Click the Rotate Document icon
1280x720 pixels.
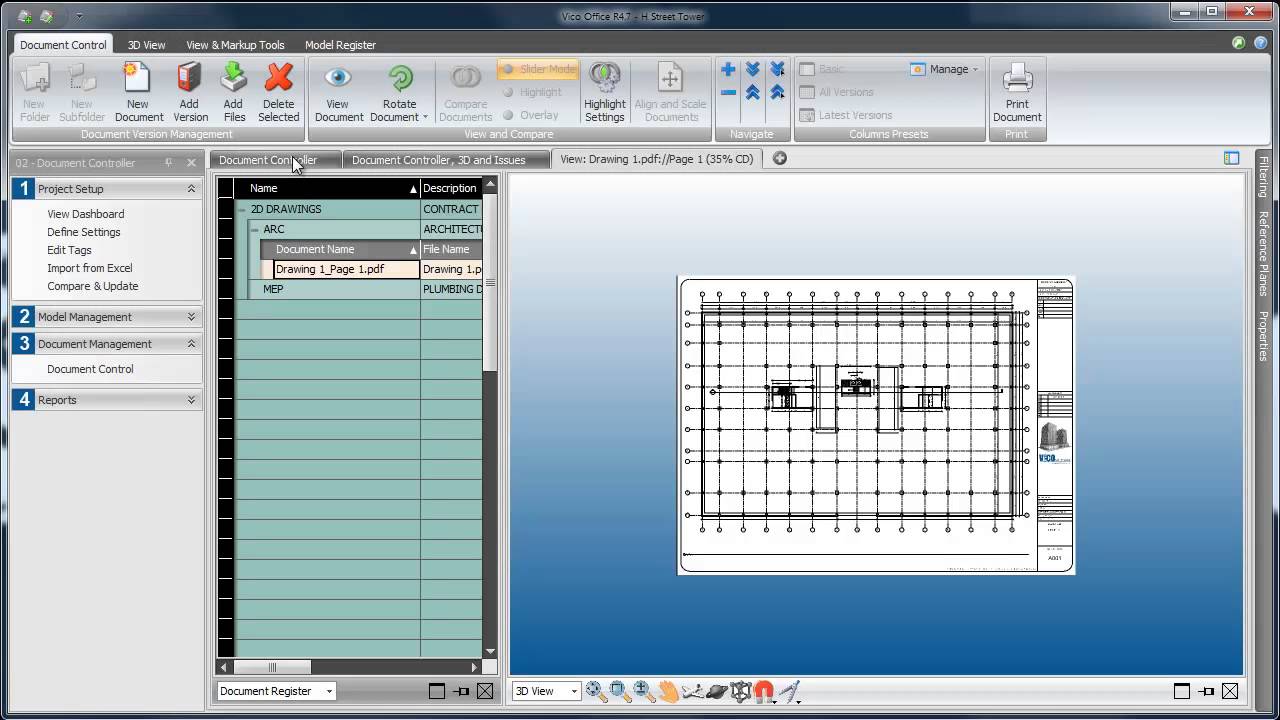point(400,80)
